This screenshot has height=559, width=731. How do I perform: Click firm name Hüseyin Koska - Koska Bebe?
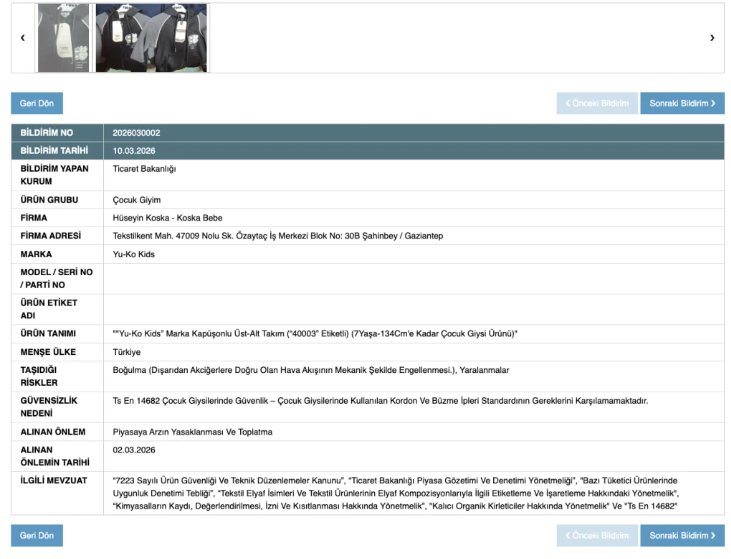[x=168, y=217]
